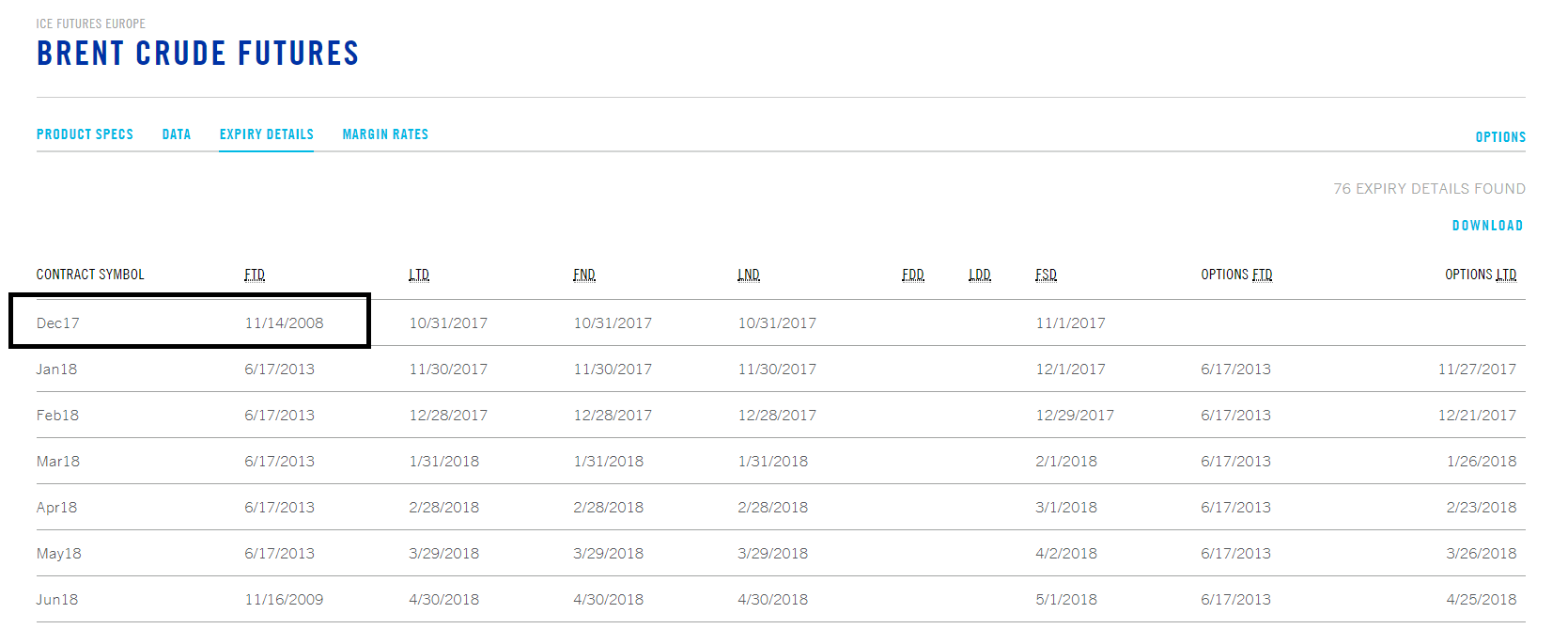The height and width of the screenshot is (629, 1568).
Task: Click the LTD column header
Action: 419,275
